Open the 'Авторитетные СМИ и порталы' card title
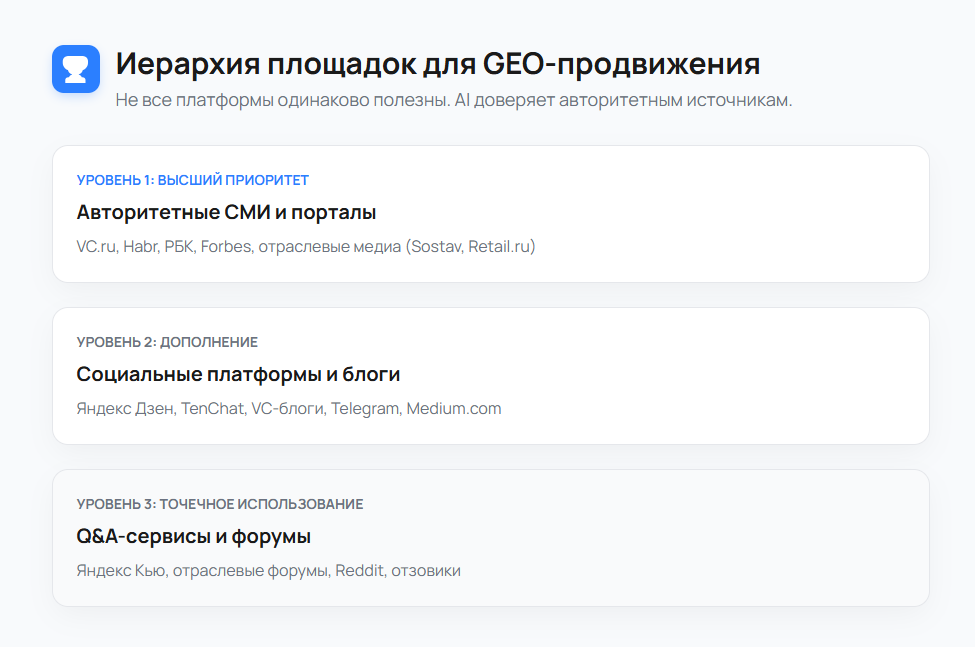975x647 pixels. click(226, 213)
